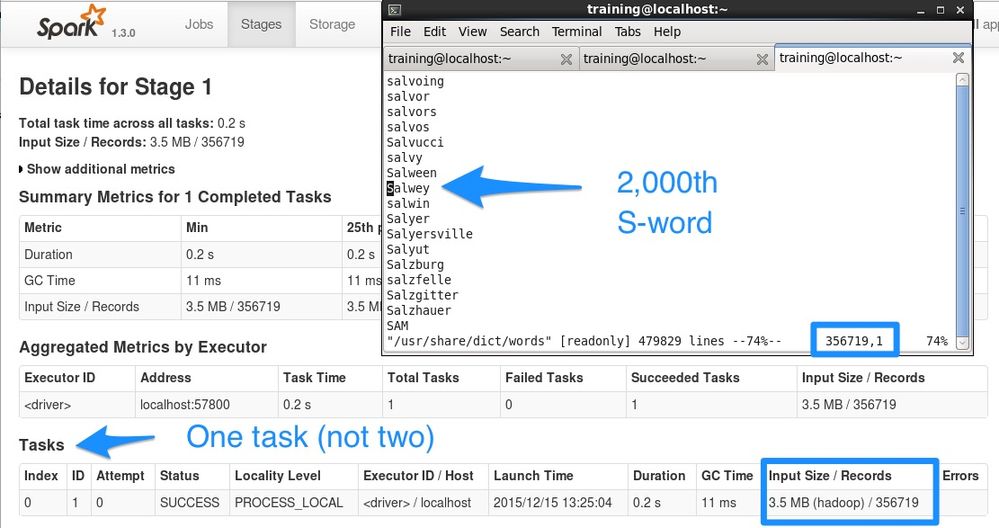Expand Show additional metrics
This screenshot has width=999, height=528.
[x=97, y=169]
